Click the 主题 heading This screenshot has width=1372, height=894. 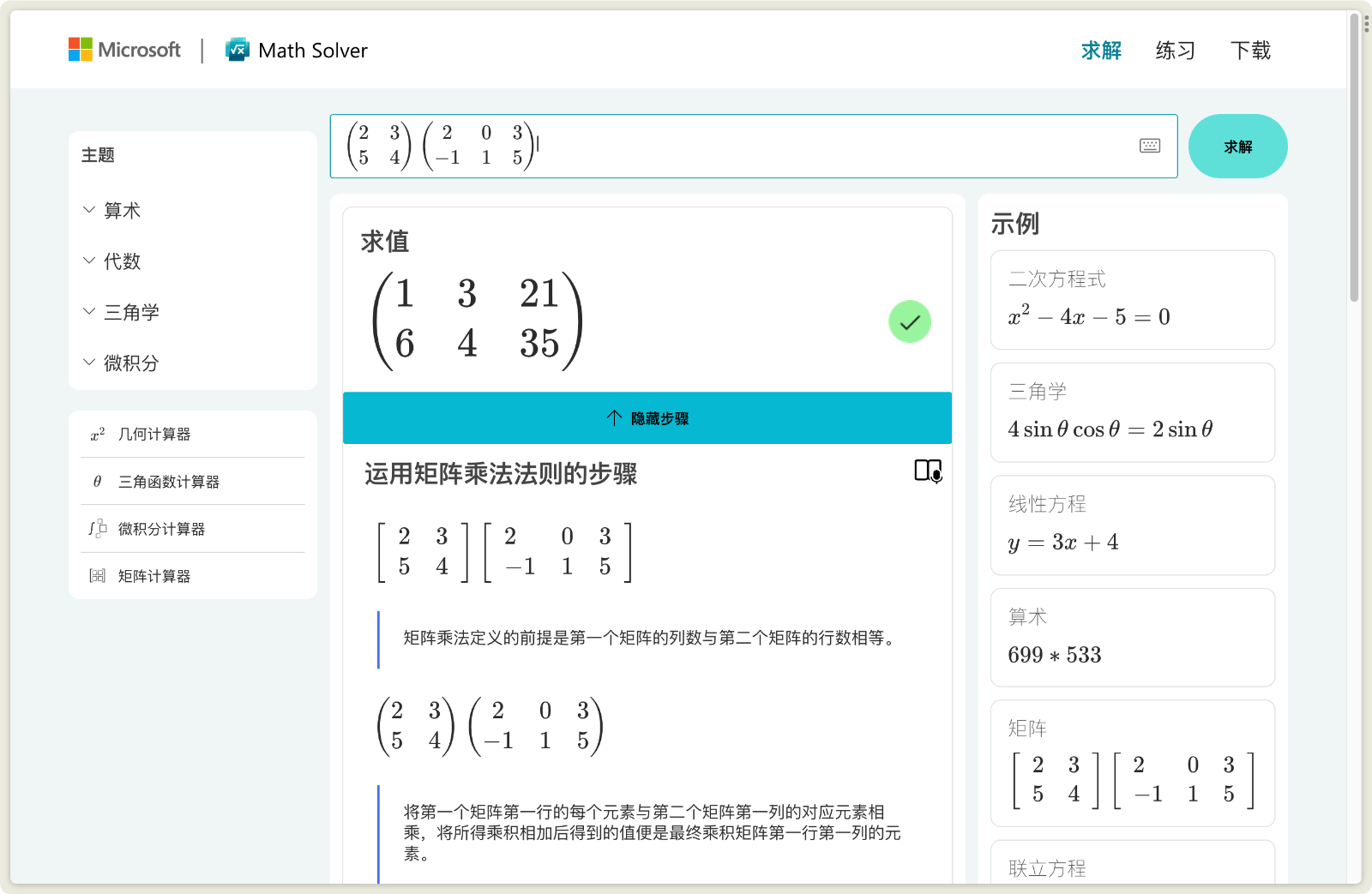[98, 155]
